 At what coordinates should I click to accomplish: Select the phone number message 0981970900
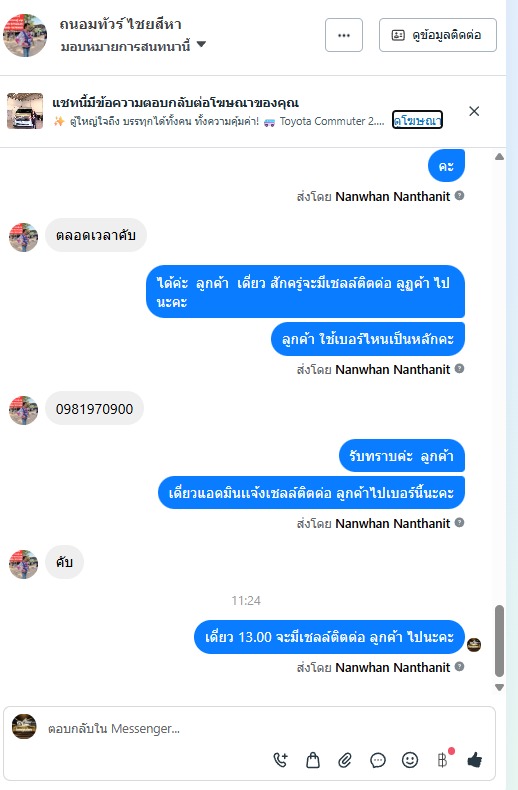(94, 409)
